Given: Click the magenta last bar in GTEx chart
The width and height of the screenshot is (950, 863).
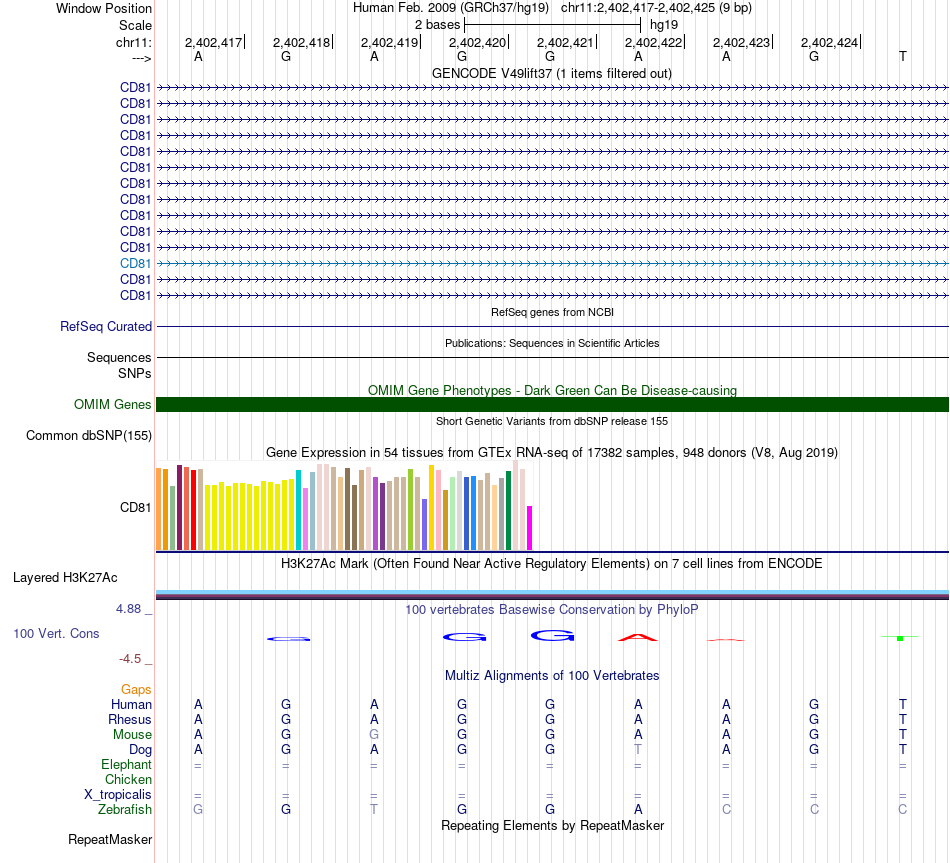Looking at the screenshot, I should click(x=530, y=528).
